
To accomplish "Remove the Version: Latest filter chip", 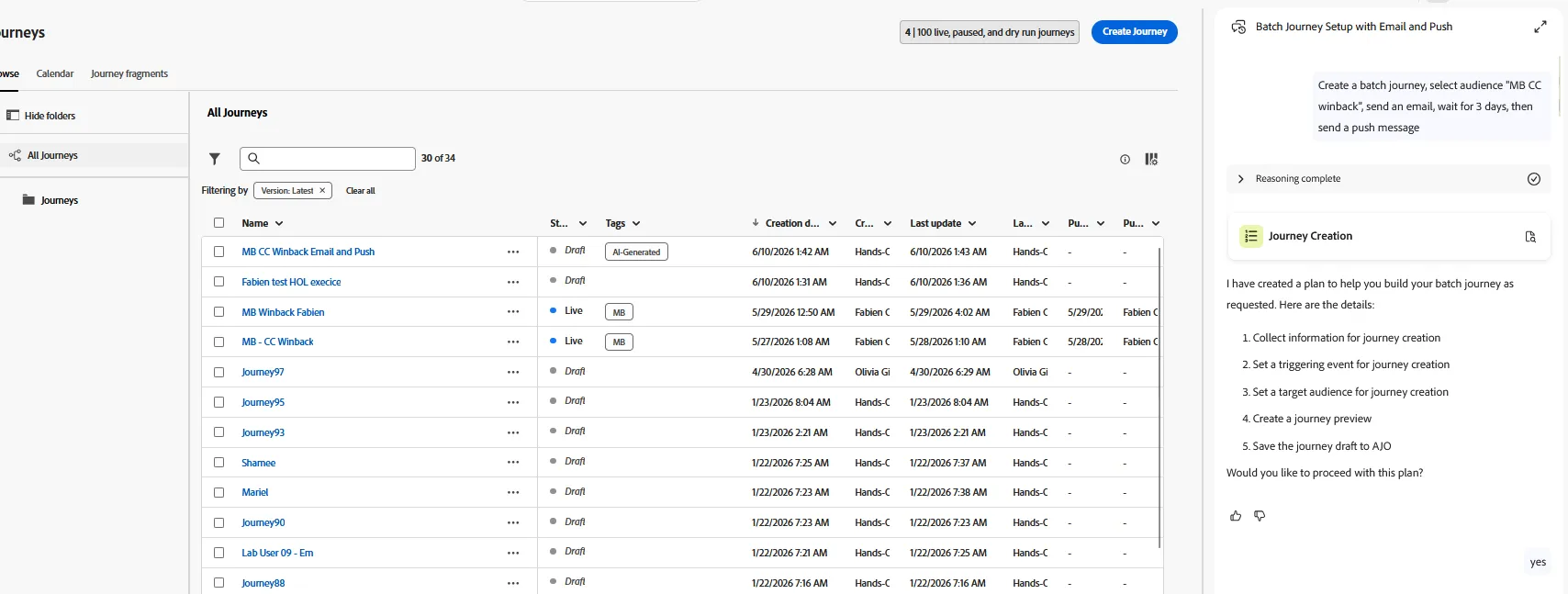I will (x=322, y=191).
